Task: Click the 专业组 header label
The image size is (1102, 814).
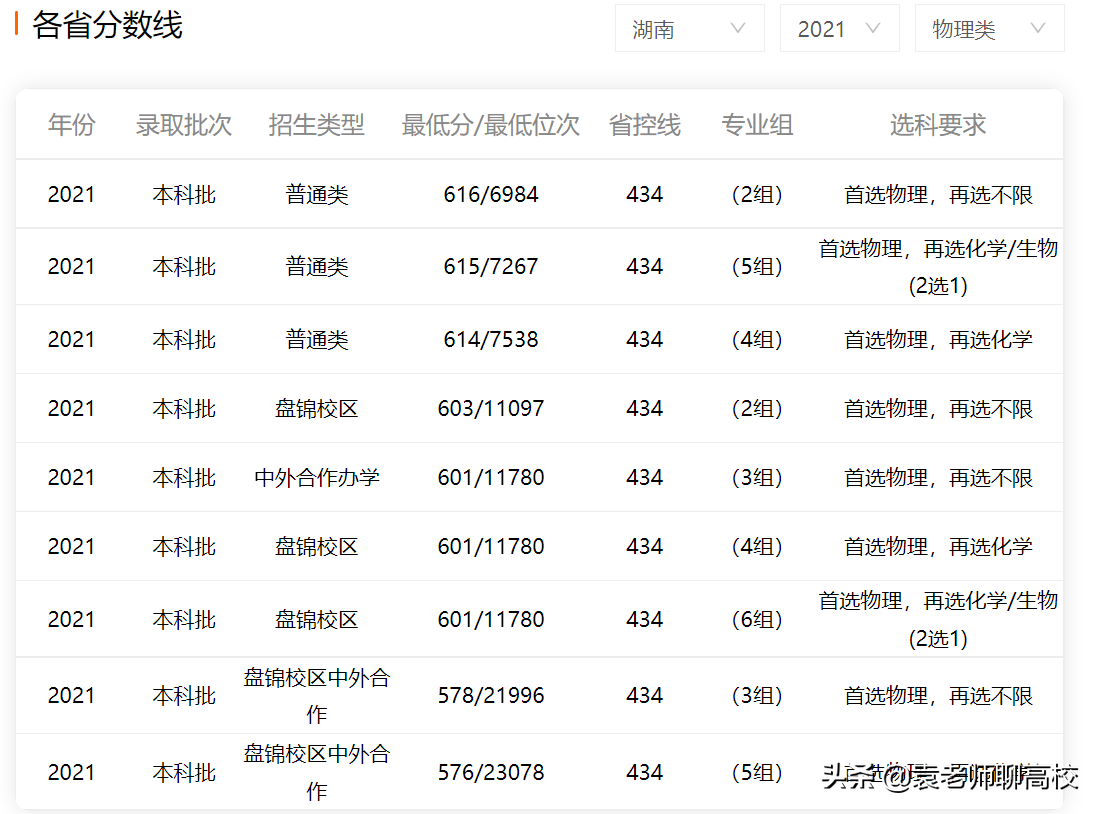Action: (x=757, y=124)
